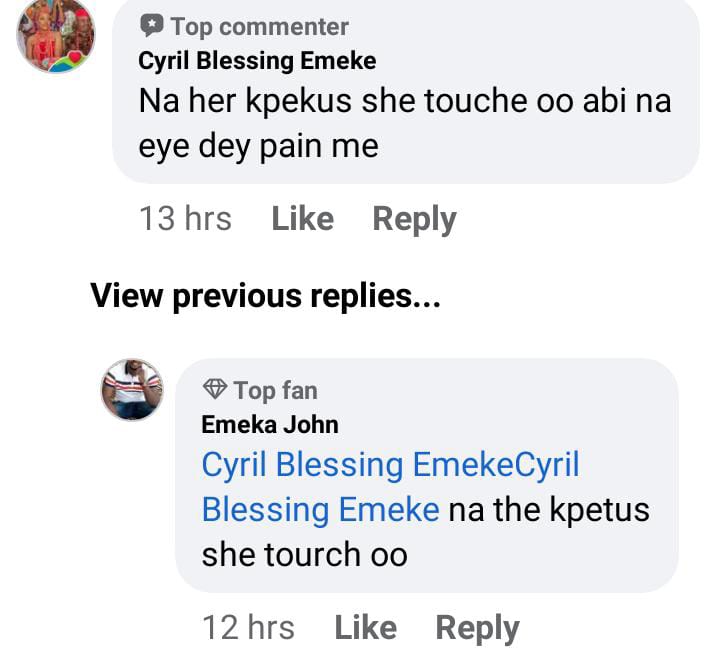720x651 pixels.
Task: Like Emeka John's 12 hrs reply
Action: [x=365, y=628]
